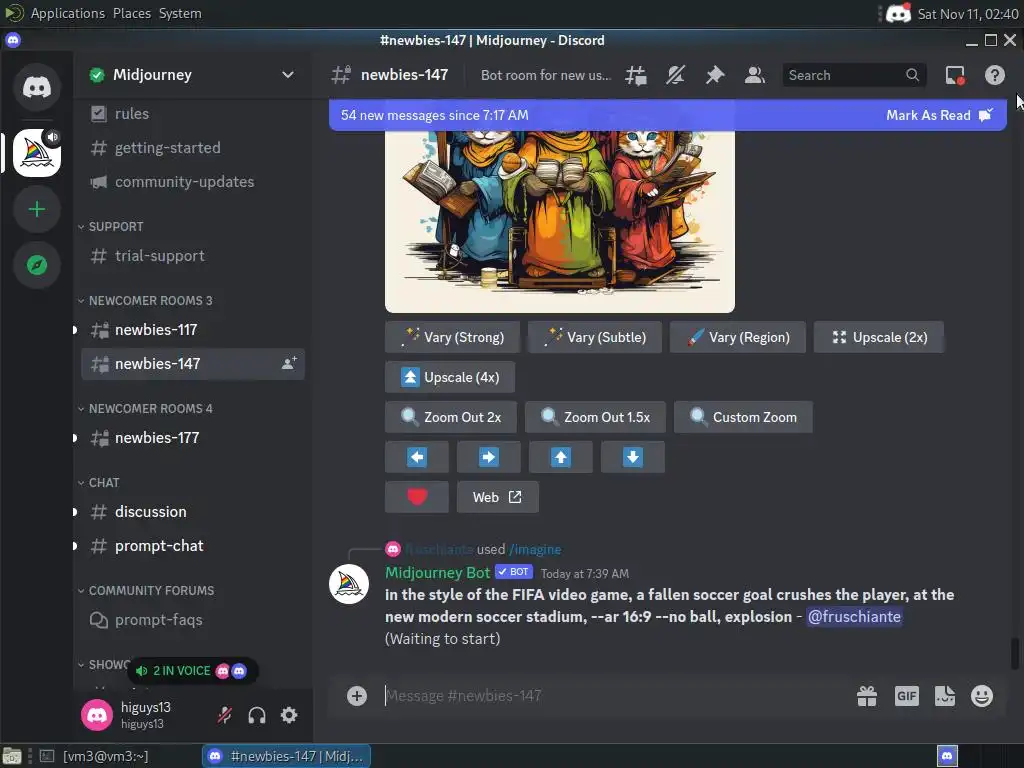Click the green Add a Server plus icon
The image size is (1024, 768).
pos(37,209)
